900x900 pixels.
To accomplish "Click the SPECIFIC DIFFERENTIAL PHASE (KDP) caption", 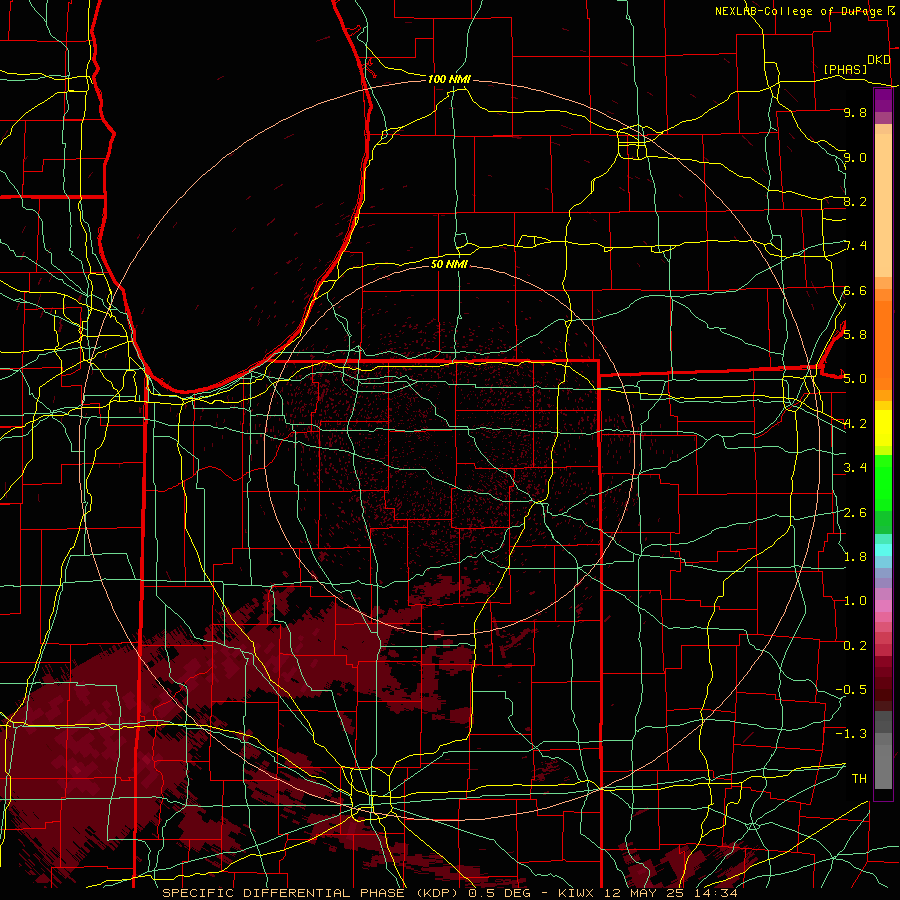I will point(312,893).
